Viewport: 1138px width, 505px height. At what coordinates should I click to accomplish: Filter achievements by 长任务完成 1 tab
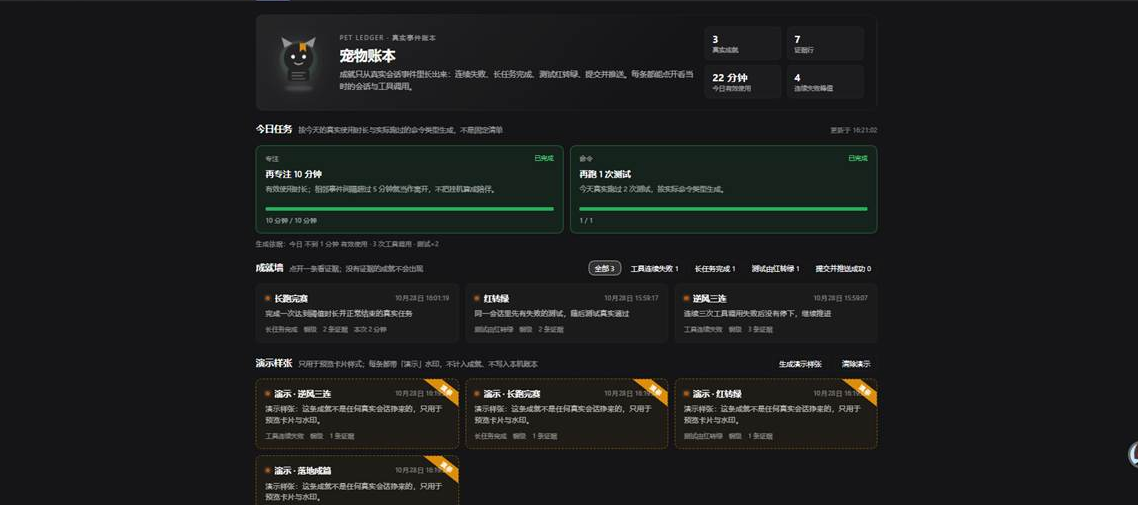pos(715,268)
